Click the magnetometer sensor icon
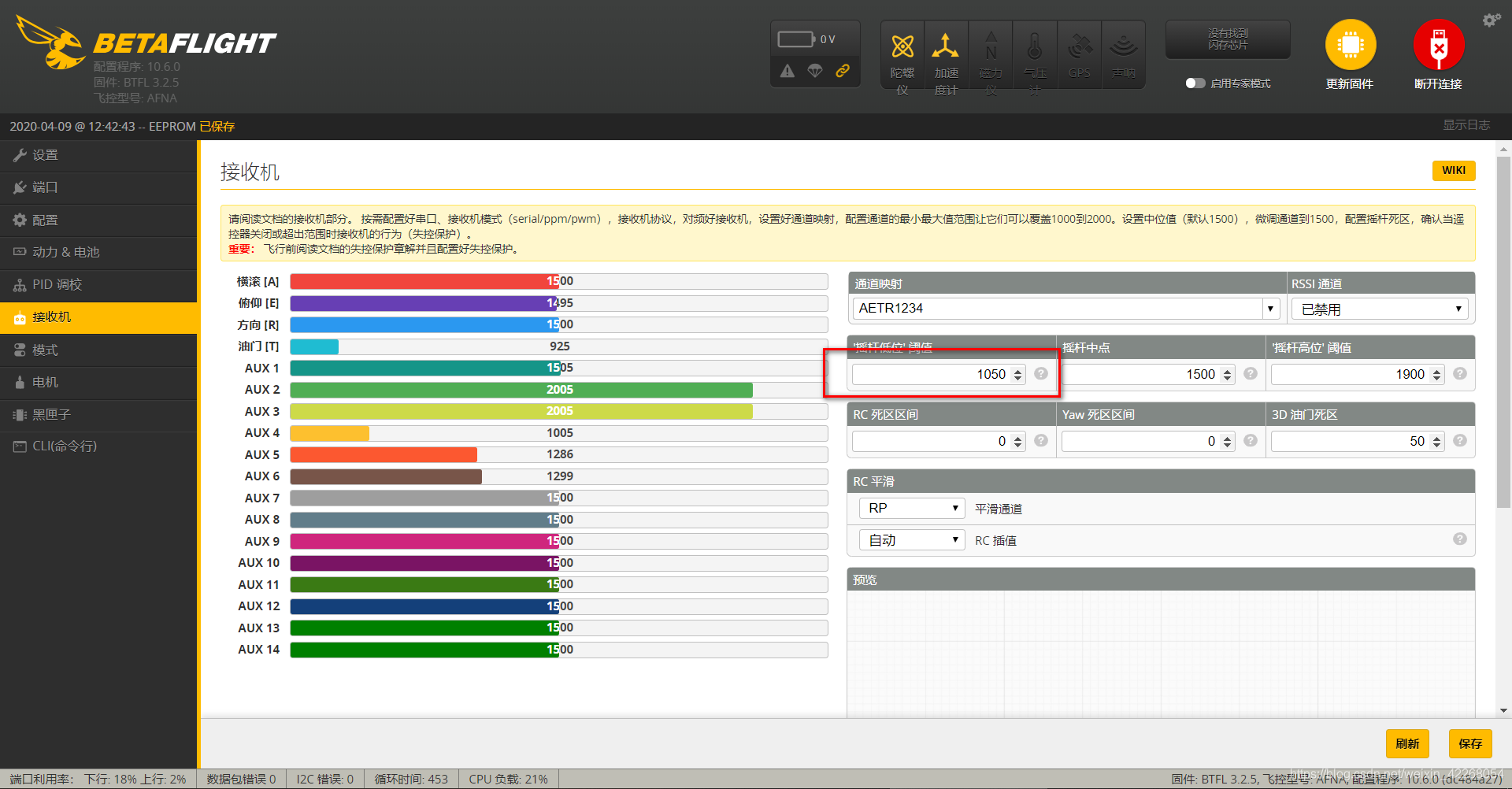1512x789 pixels. (991, 46)
